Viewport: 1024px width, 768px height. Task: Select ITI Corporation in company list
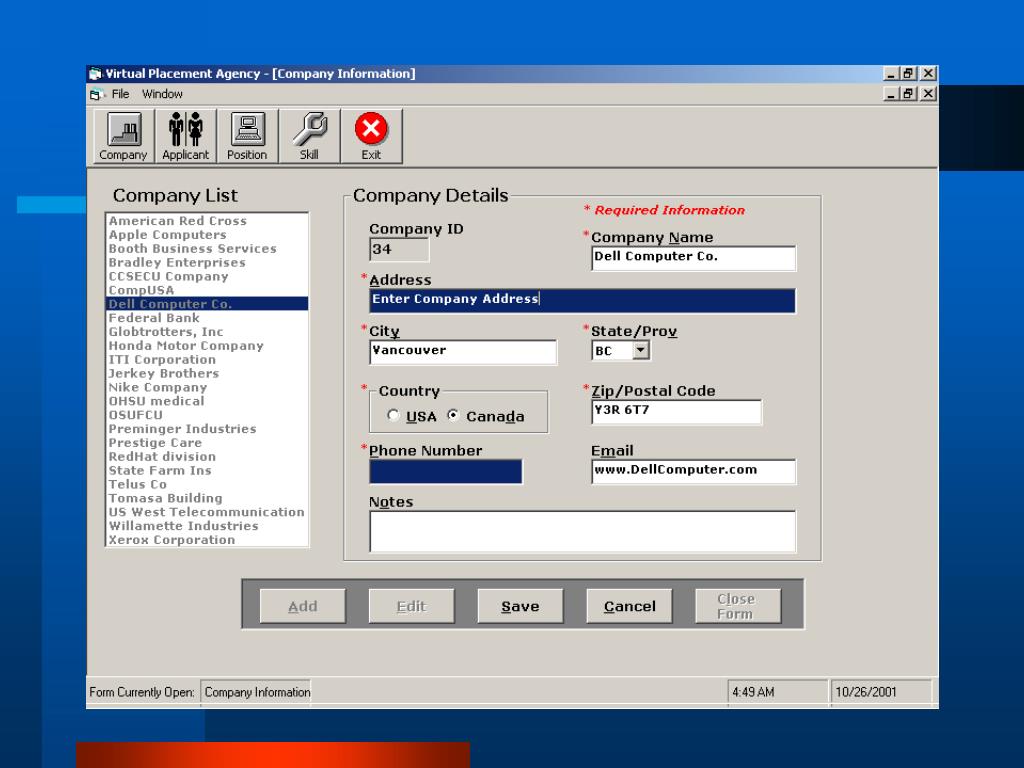point(207,359)
